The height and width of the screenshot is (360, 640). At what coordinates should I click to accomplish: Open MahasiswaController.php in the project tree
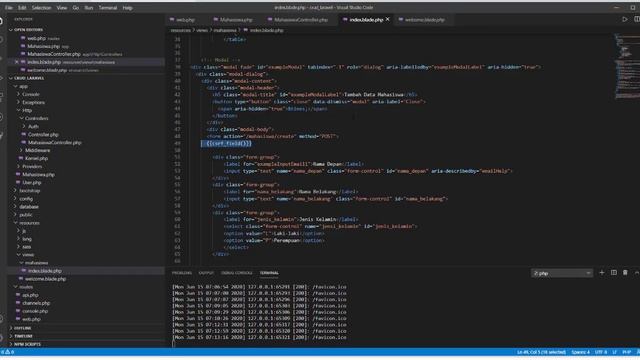coord(54,142)
